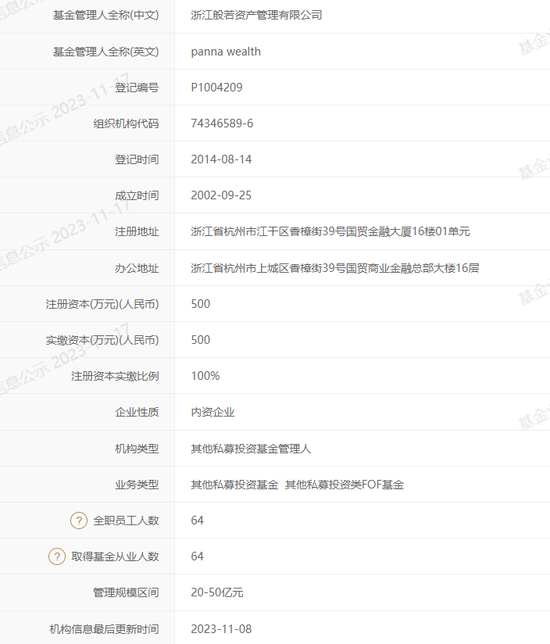Select paid-in ratio 100%
Screen dimensions: 550x644
click(205, 376)
